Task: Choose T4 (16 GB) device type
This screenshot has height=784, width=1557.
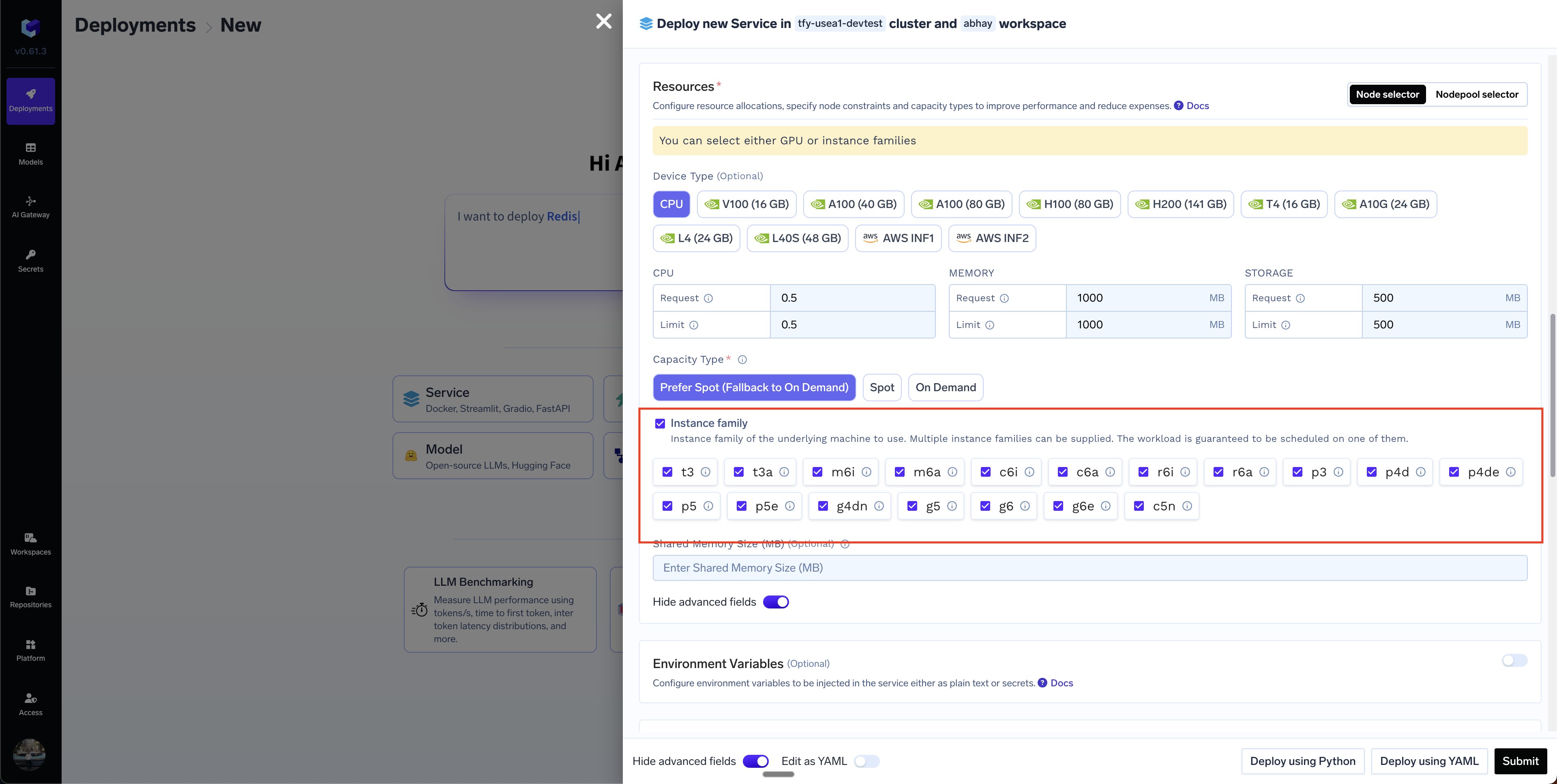Action: point(1284,204)
